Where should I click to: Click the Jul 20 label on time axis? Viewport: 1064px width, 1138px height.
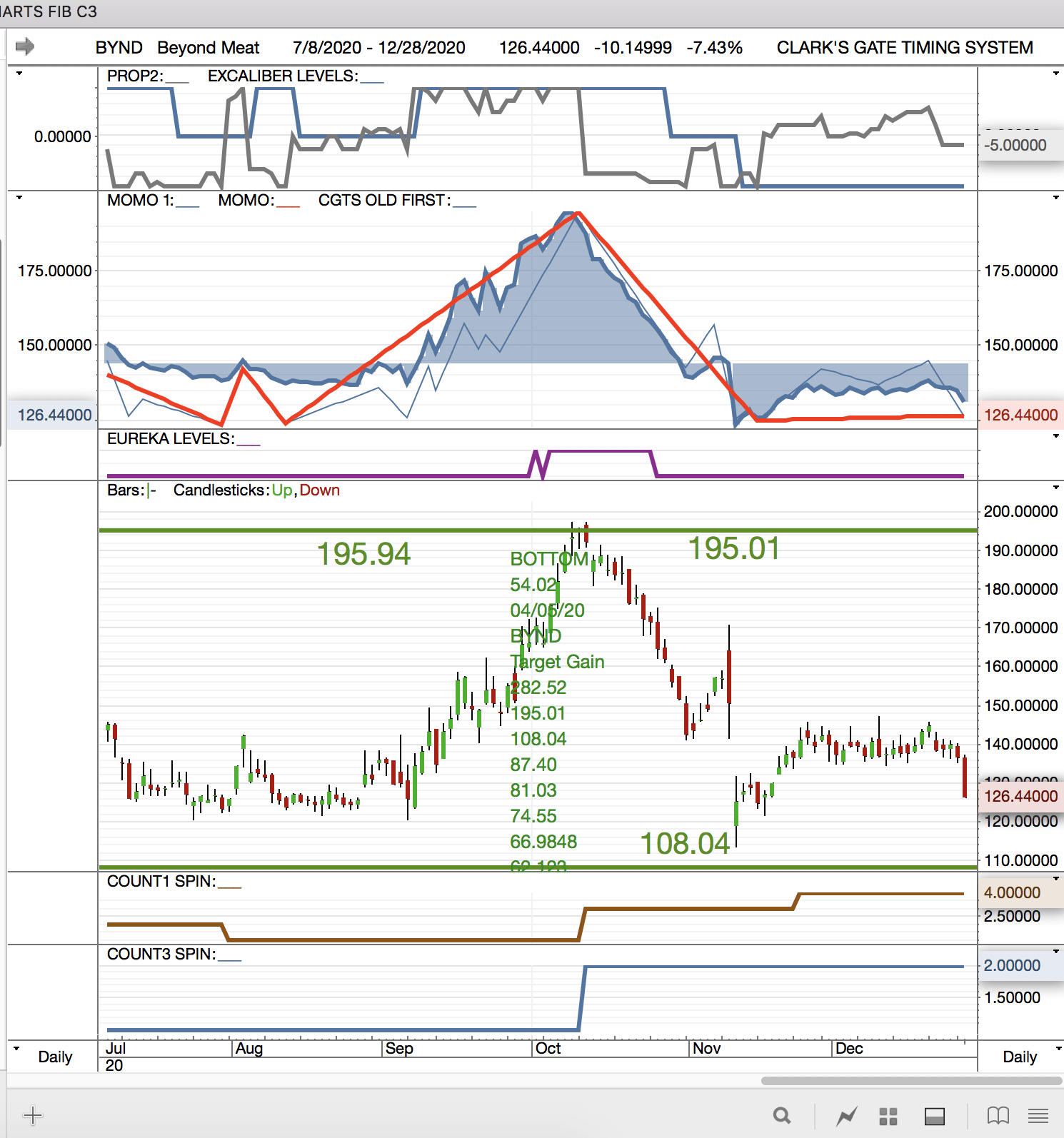click(115, 1057)
